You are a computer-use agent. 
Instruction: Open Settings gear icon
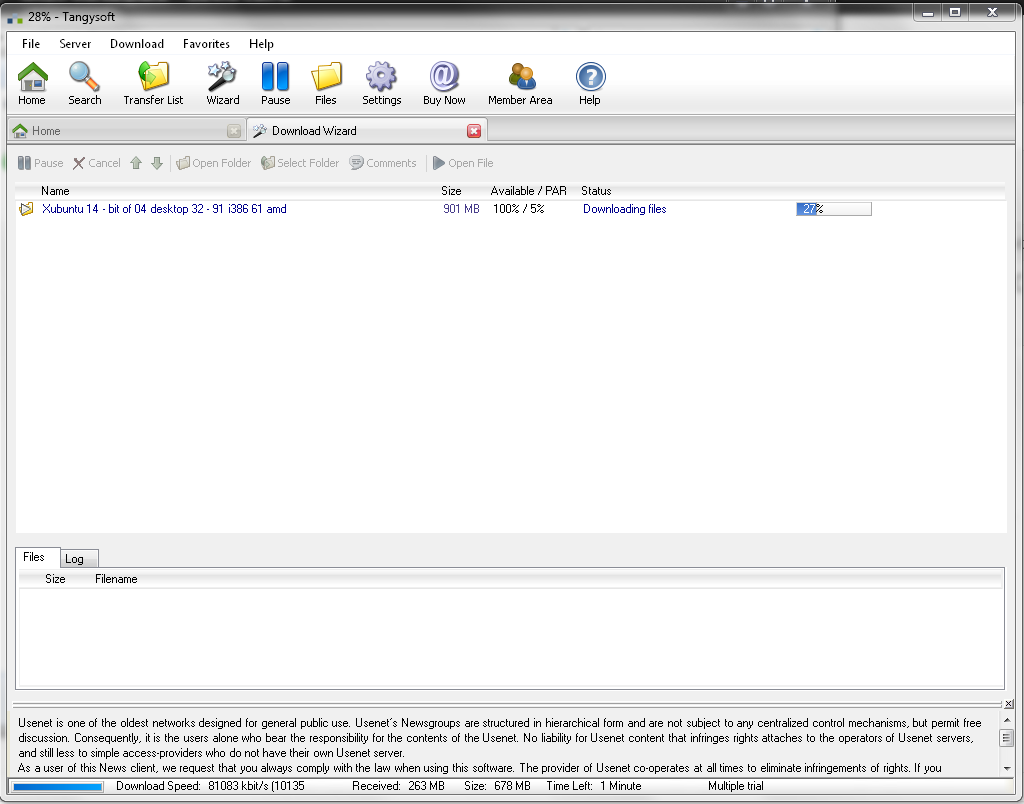pyautogui.click(x=381, y=84)
